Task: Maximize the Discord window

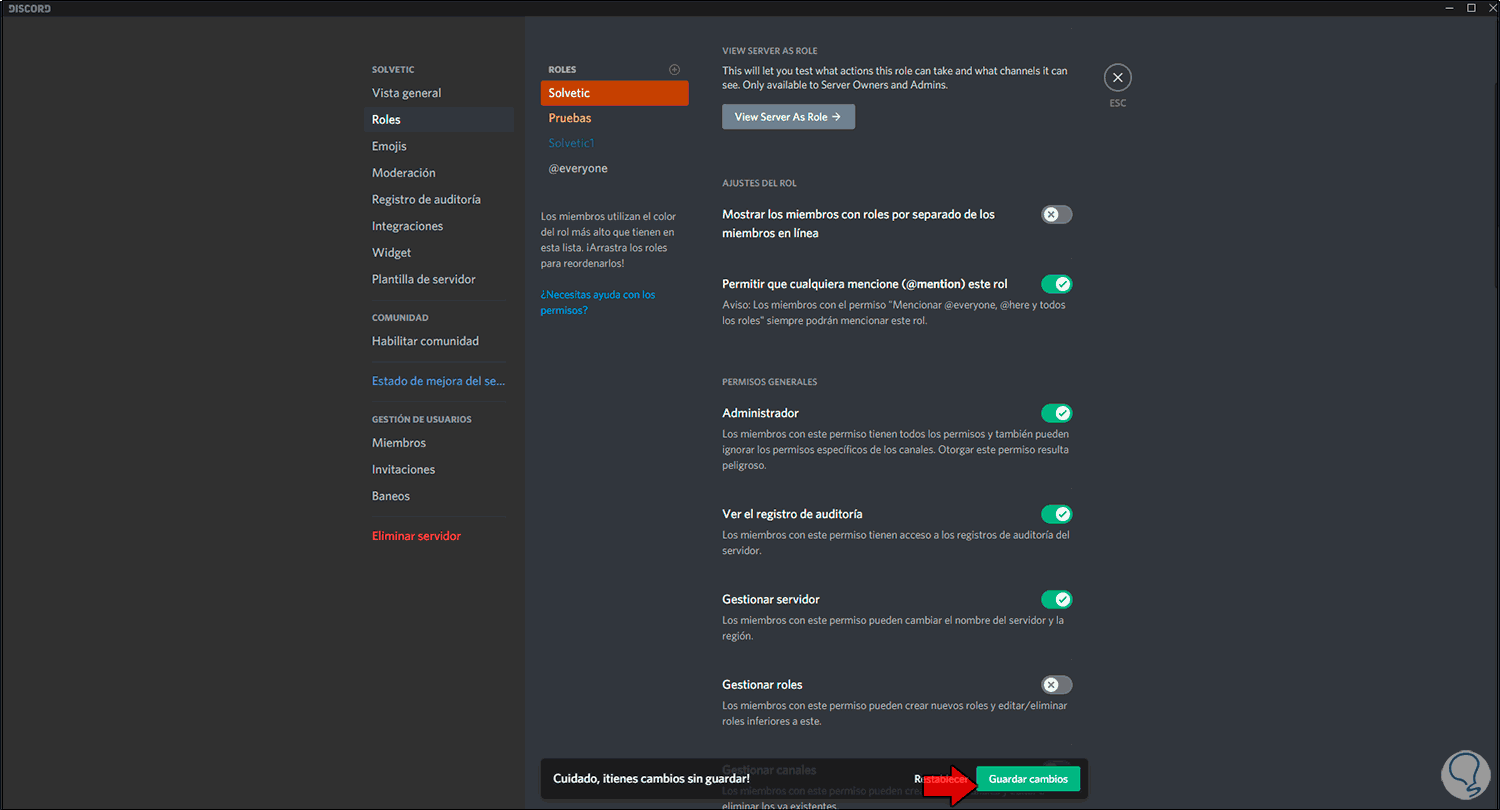Action: (1471, 8)
